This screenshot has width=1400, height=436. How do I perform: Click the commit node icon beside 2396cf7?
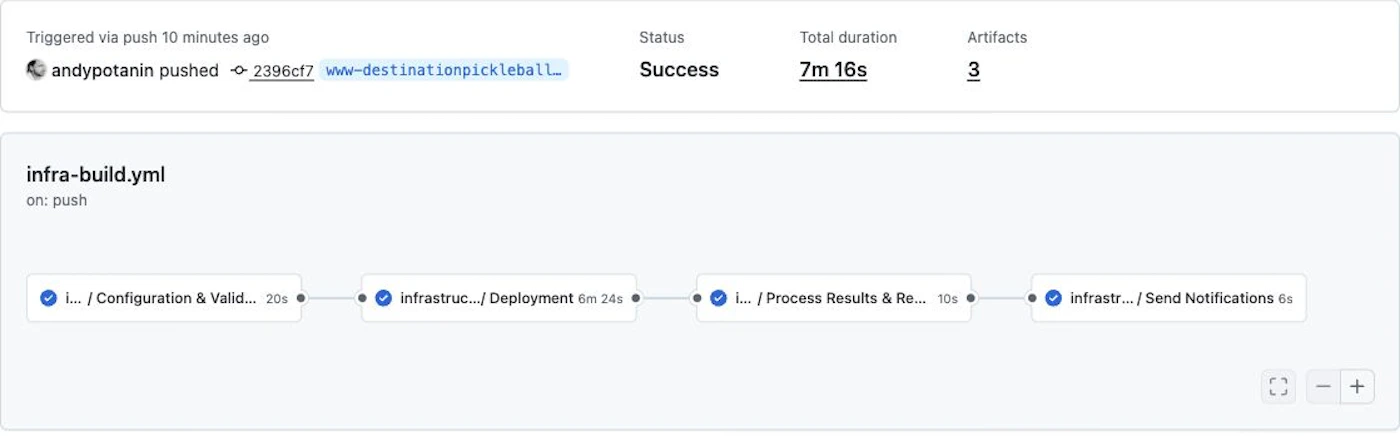(238, 70)
